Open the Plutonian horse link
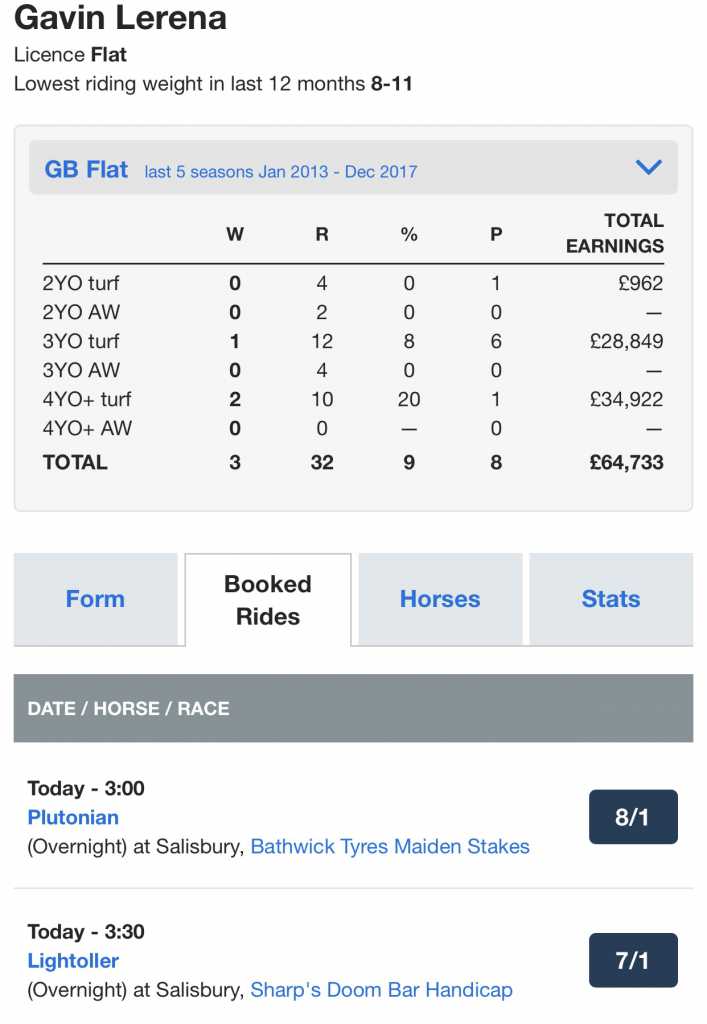This screenshot has height=1024, width=707. pyautogui.click(x=73, y=817)
